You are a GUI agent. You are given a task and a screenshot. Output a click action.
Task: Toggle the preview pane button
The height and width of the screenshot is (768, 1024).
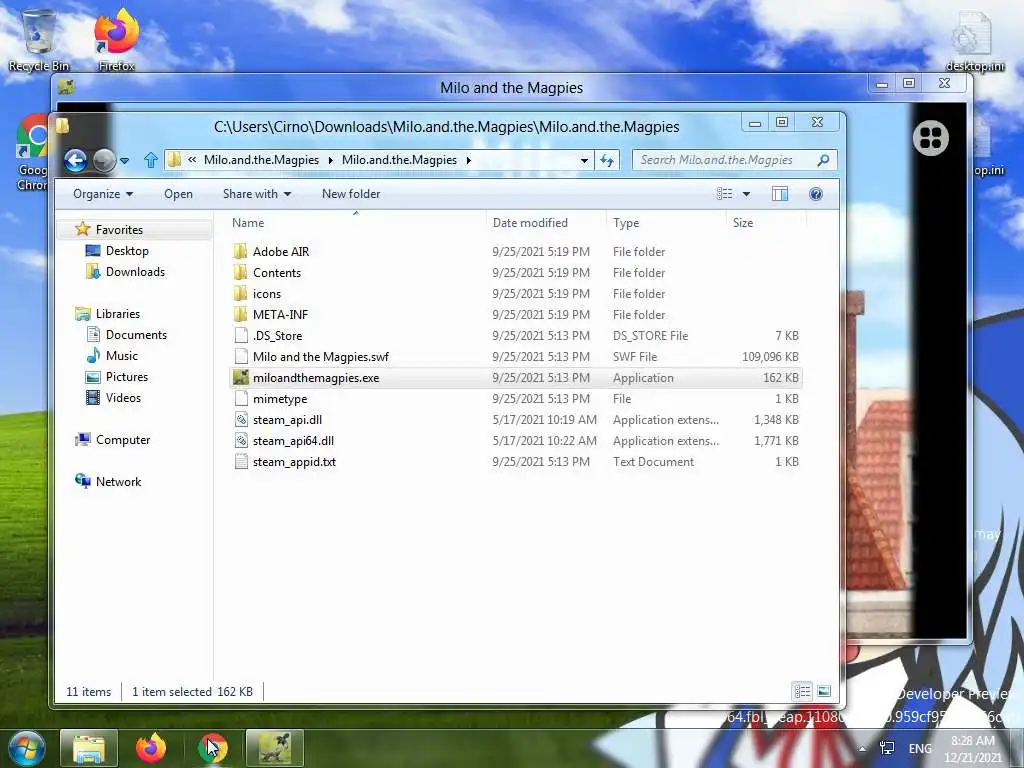tap(780, 194)
